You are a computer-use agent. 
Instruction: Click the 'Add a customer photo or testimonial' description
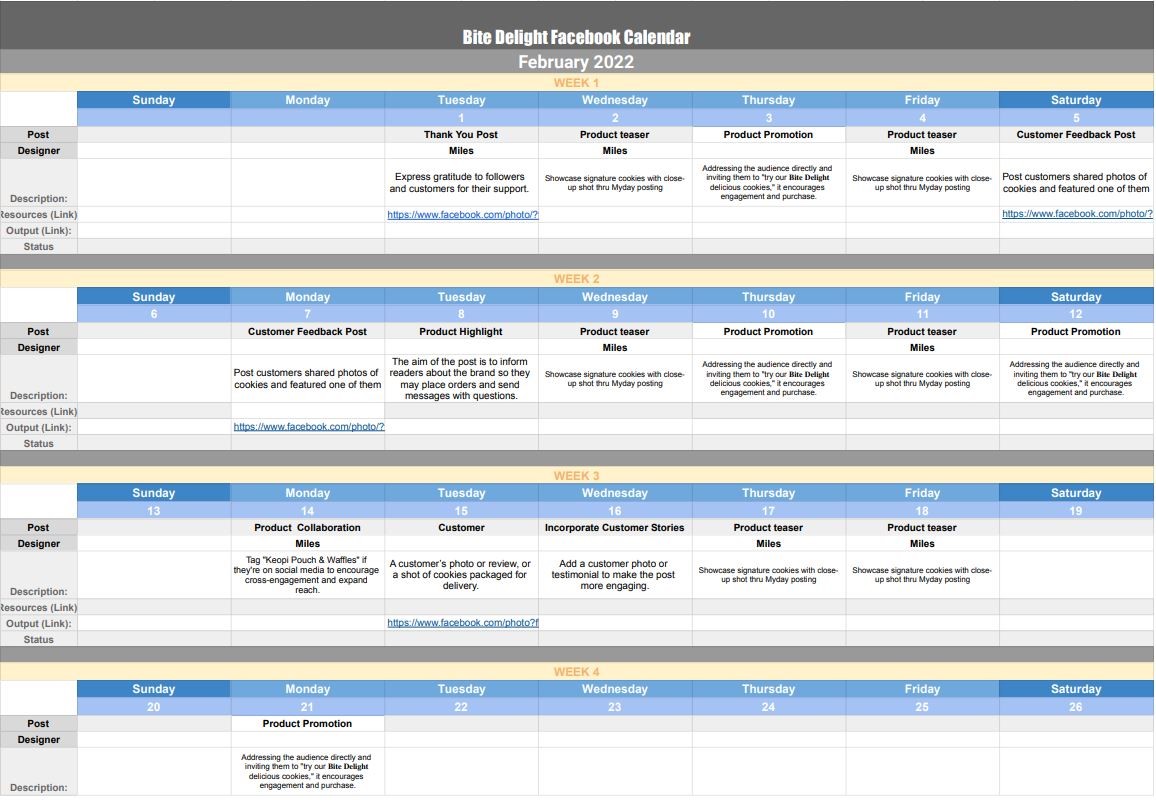pyautogui.click(x=613, y=574)
